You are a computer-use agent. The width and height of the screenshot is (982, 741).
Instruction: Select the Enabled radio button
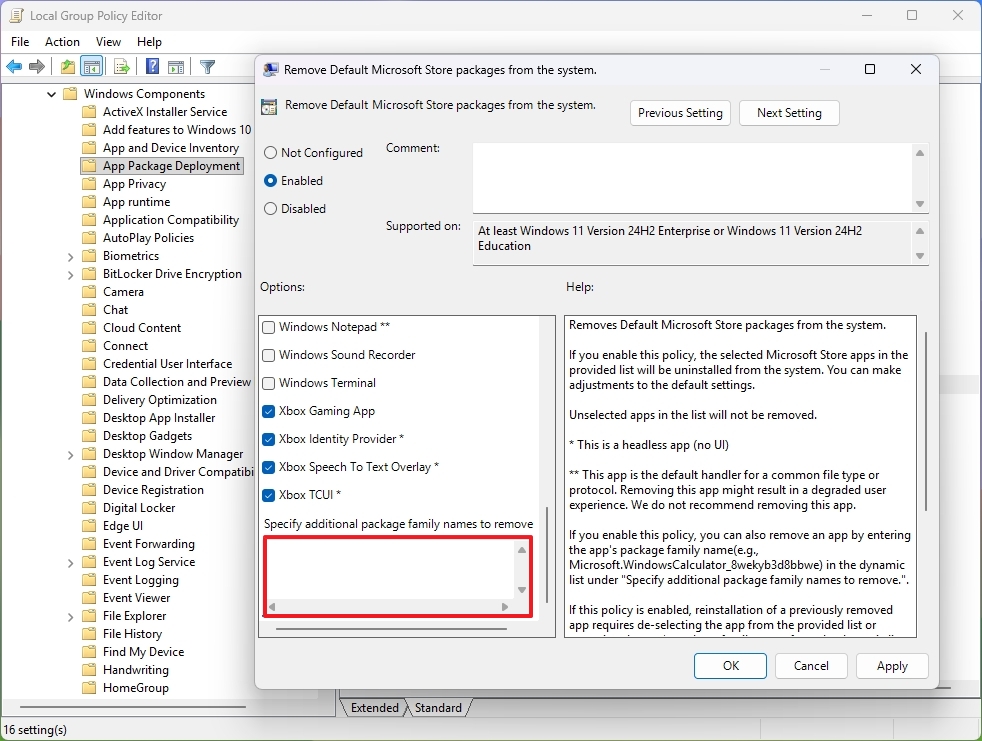pos(271,181)
